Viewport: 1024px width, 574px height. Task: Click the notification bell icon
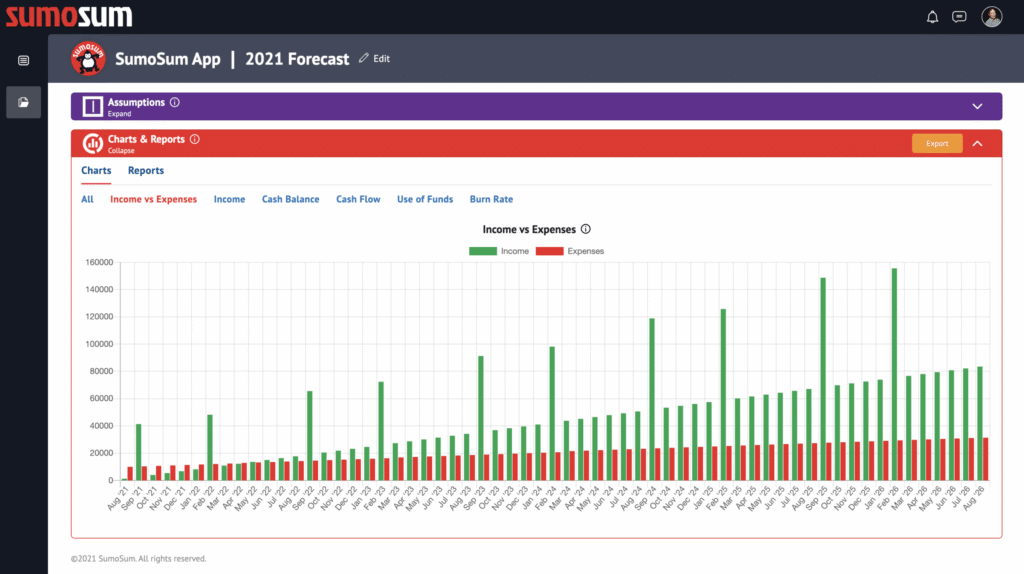(932, 16)
